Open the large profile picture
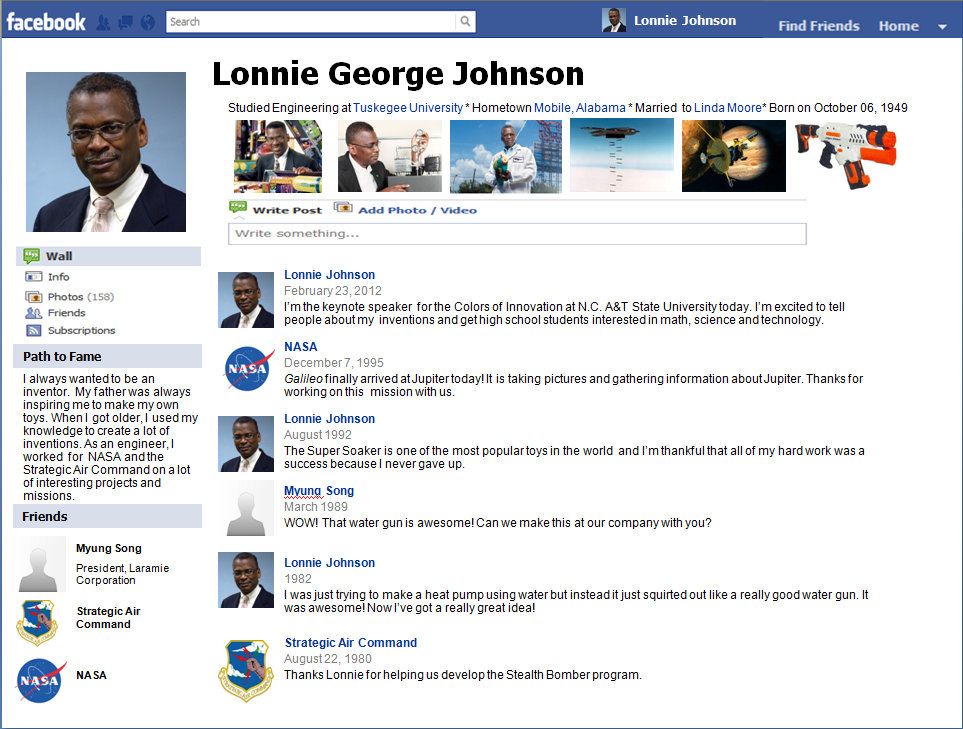The image size is (963, 729). (x=106, y=152)
